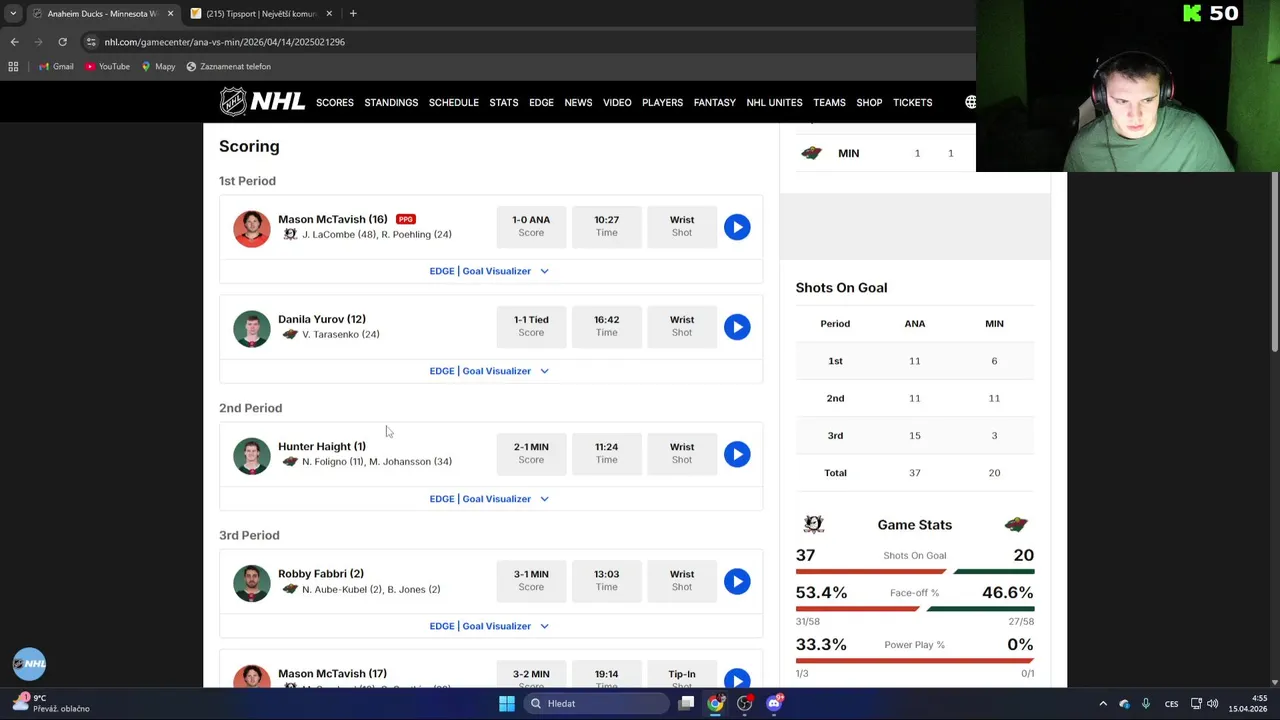1280x720 pixels.
Task: Click the Ducks logo beside J. LaCombe assist
Action: coord(290,234)
